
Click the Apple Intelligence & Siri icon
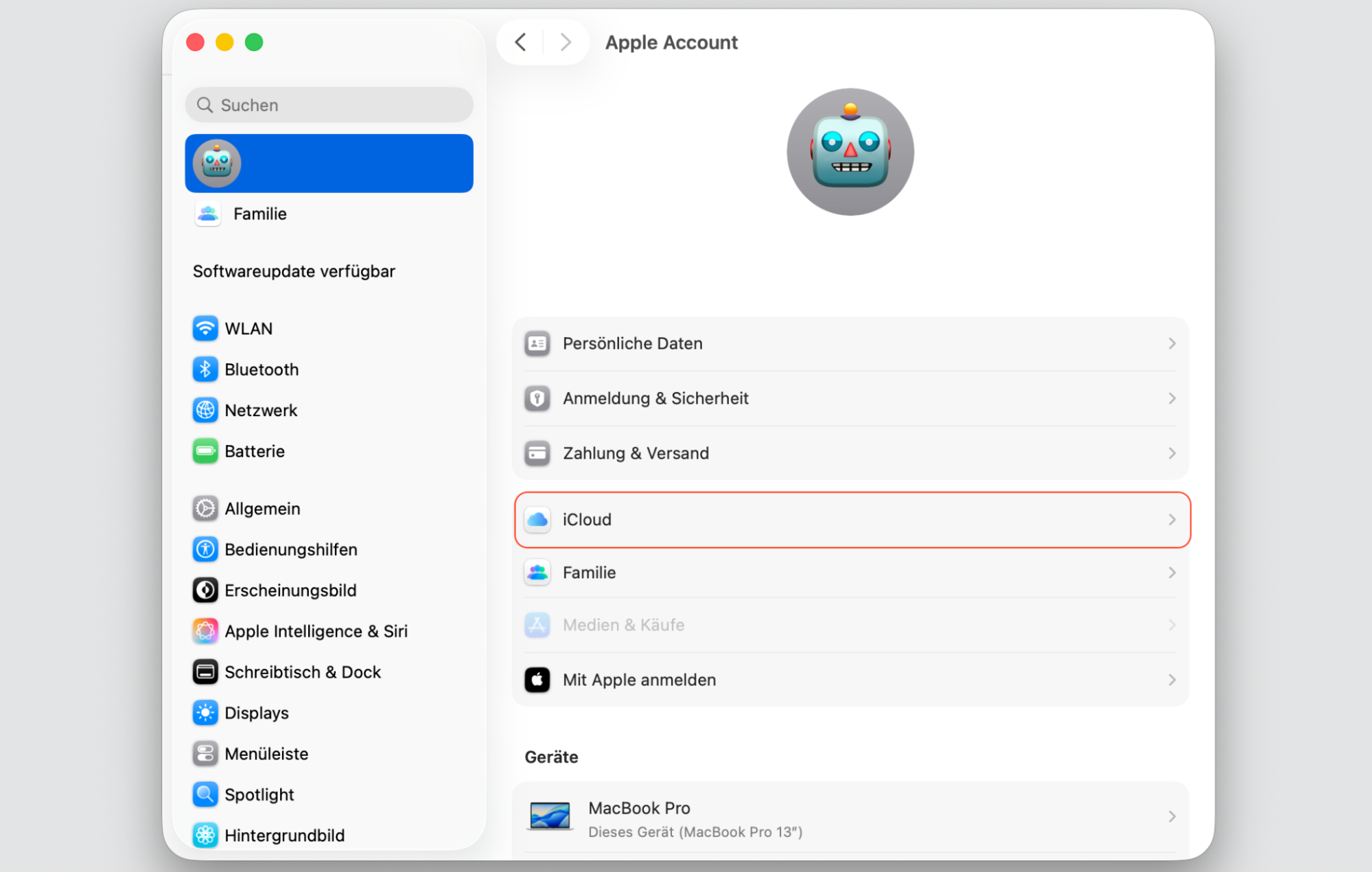205,631
